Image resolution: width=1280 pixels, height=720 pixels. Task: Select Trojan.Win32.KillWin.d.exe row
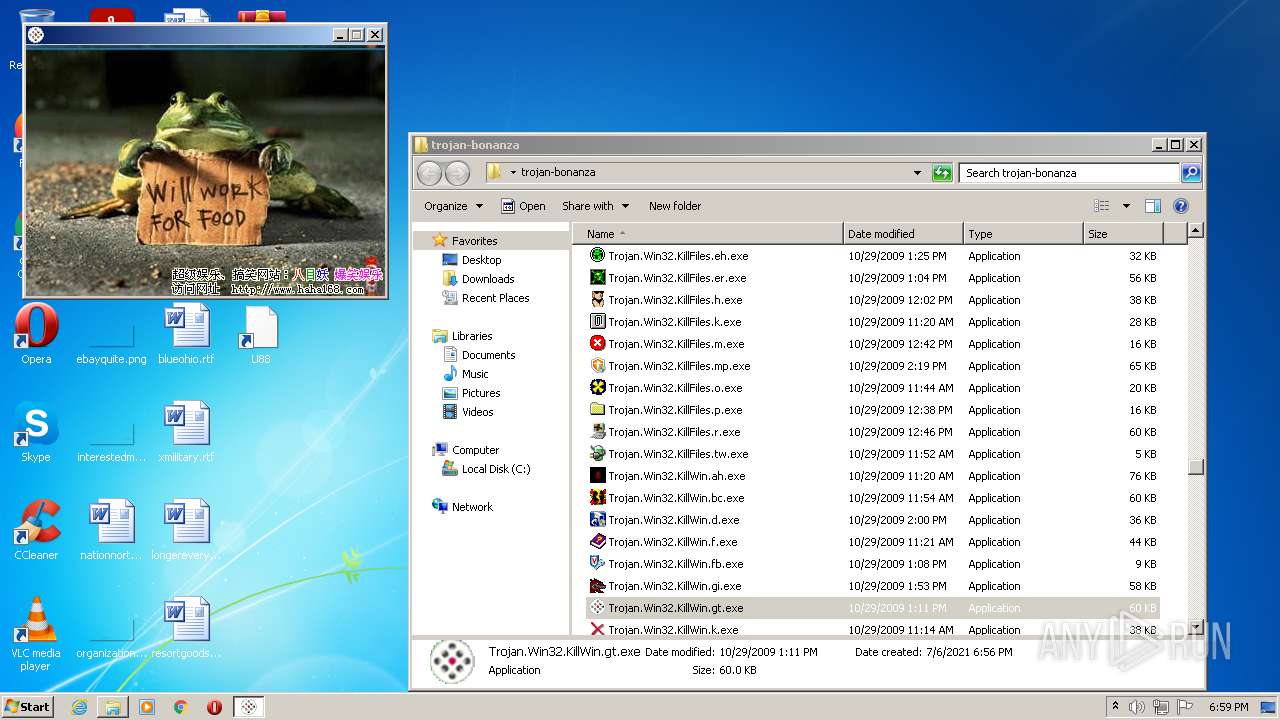pos(873,520)
